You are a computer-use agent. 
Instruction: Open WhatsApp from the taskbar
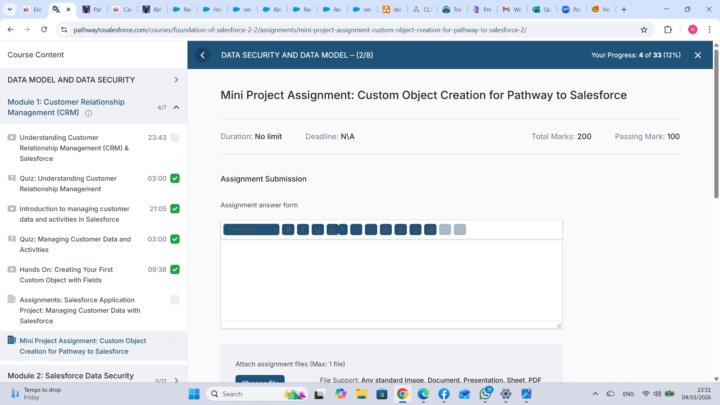[x=485, y=394]
